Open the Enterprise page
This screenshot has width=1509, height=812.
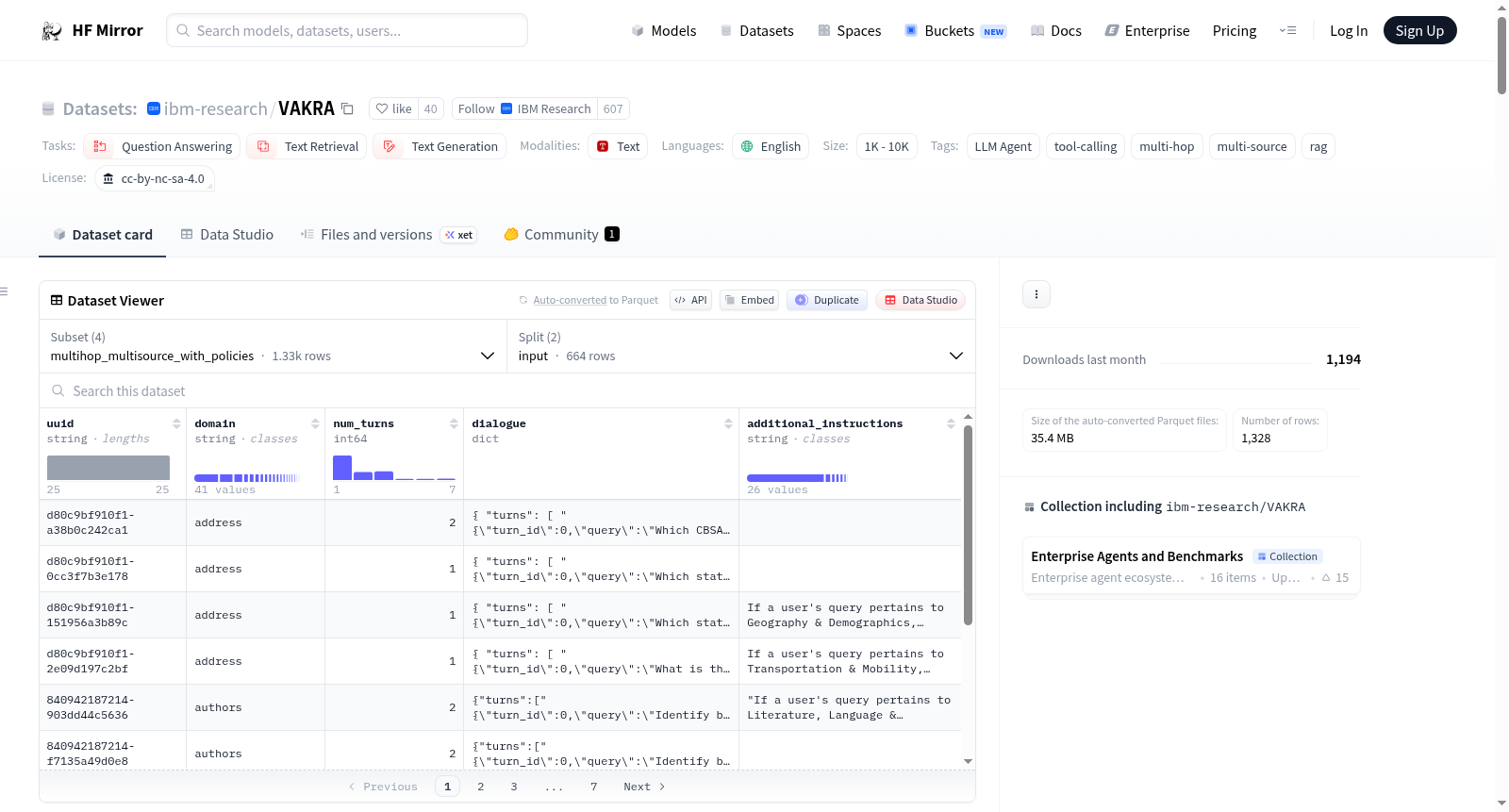coord(1148,31)
